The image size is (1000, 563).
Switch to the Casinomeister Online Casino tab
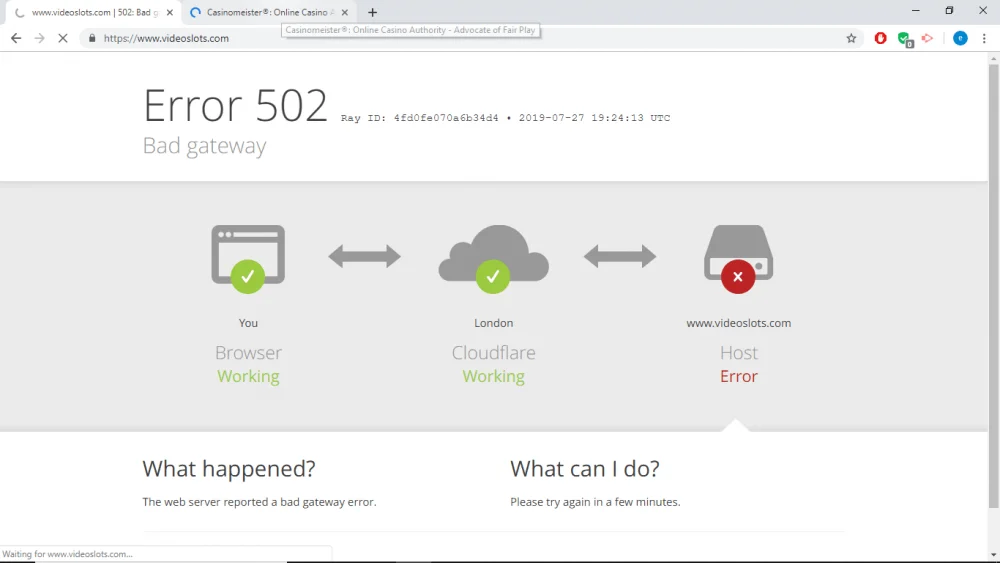tap(267, 12)
